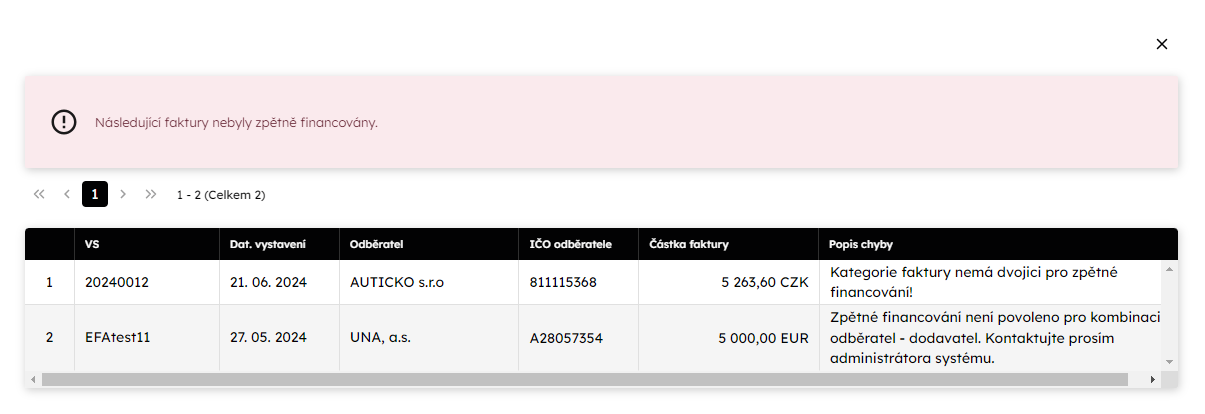Select invoice row EFAtest11
The width and height of the screenshot is (1205, 414).
(x=118, y=337)
